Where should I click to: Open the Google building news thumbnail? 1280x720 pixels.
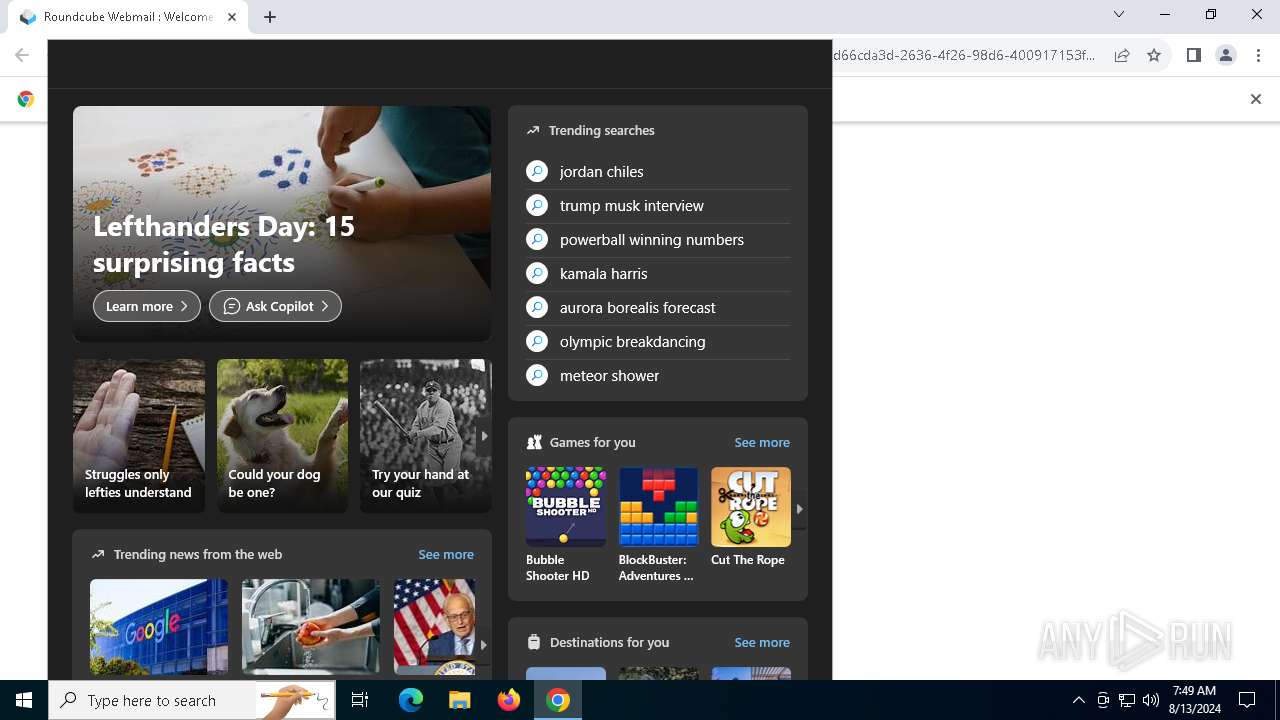click(159, 627)
